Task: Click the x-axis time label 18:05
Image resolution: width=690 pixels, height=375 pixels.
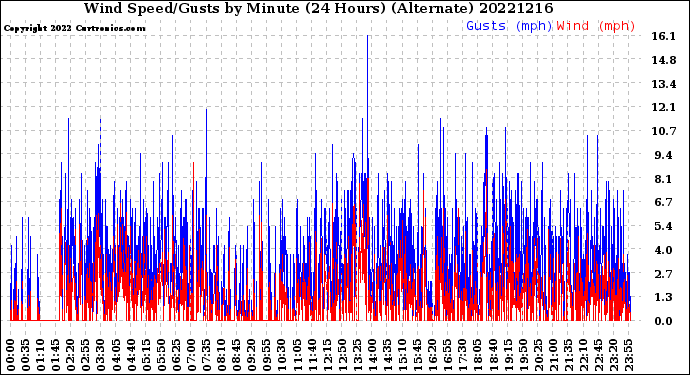Action: (477, 355)
